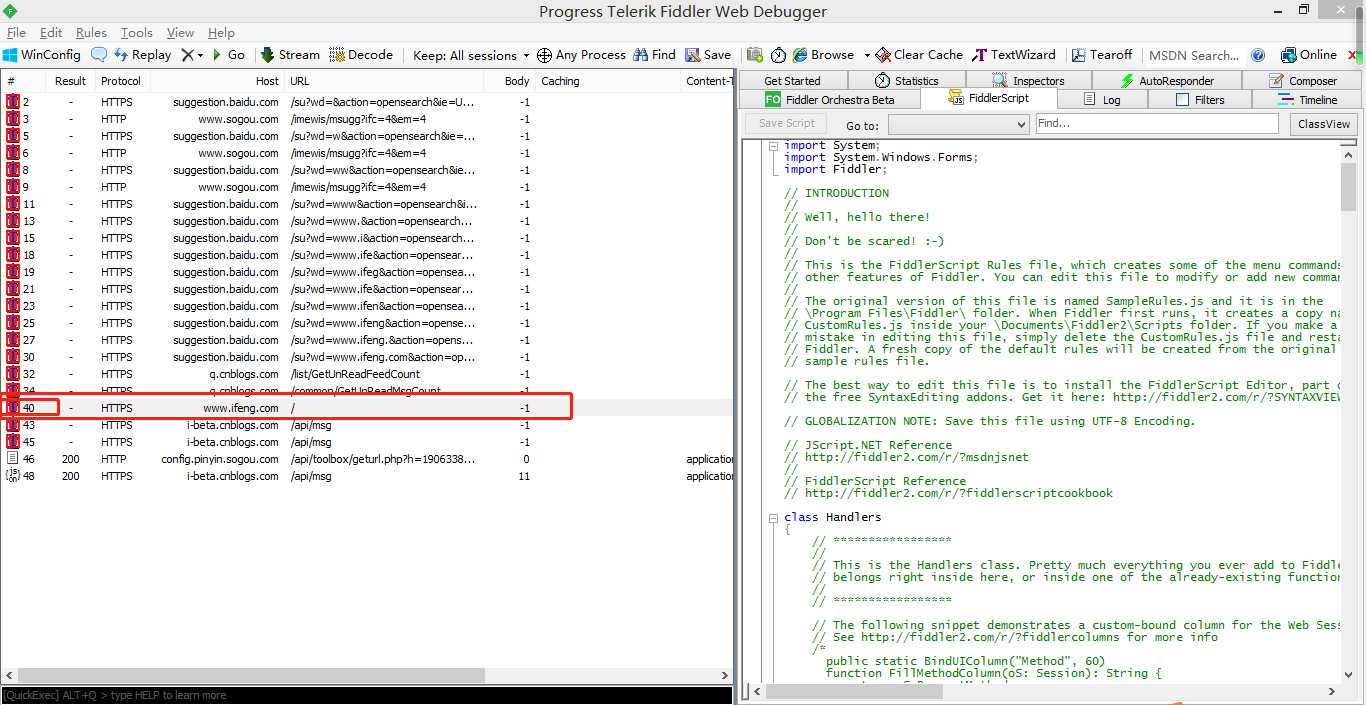
Task: Replay the selected sessions
Action: (142, 55)
